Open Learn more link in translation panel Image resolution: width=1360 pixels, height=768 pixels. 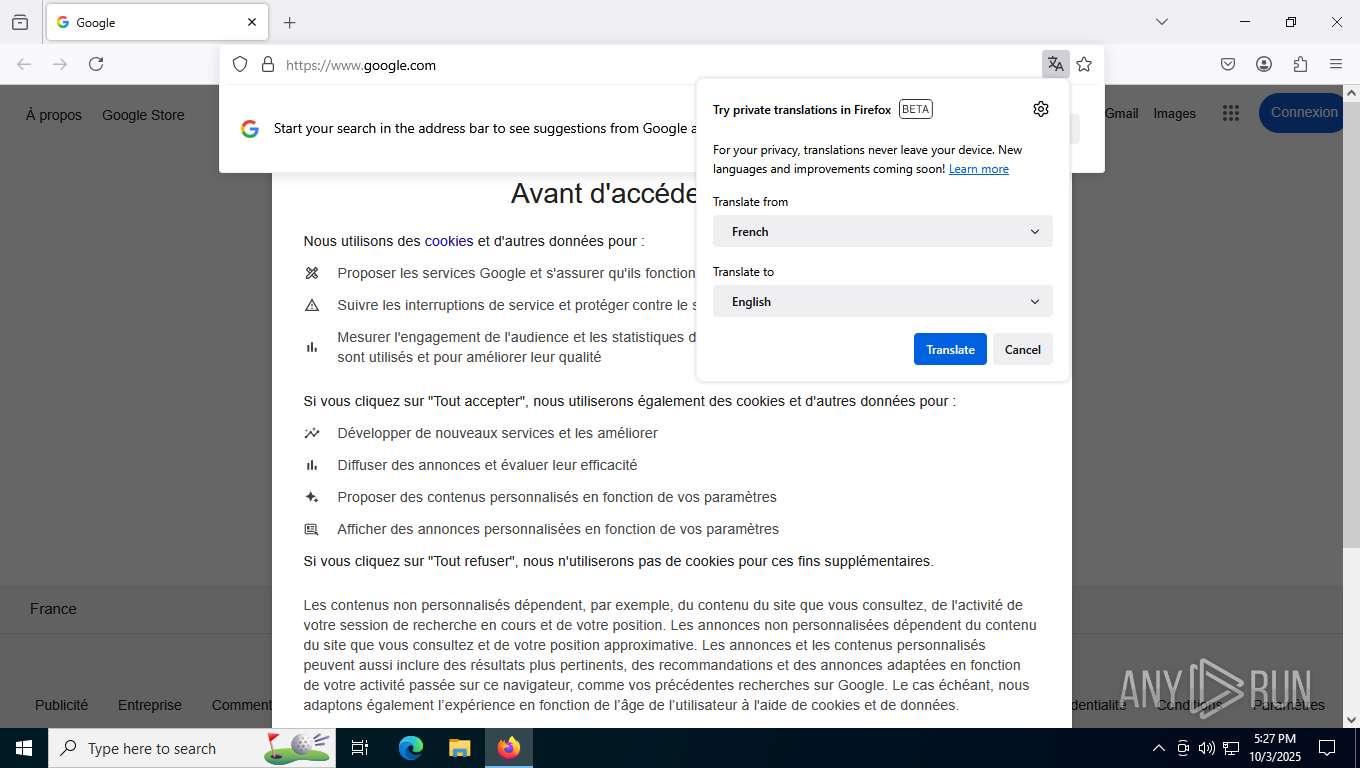coord(978,169)
